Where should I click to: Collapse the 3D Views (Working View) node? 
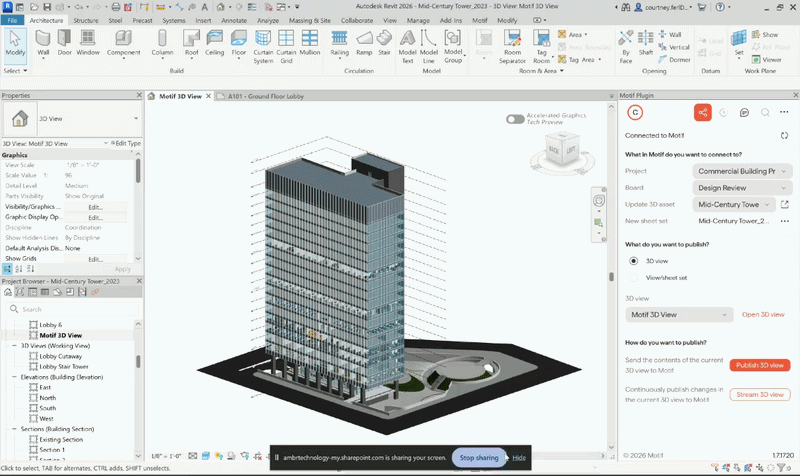pos(14,345)
